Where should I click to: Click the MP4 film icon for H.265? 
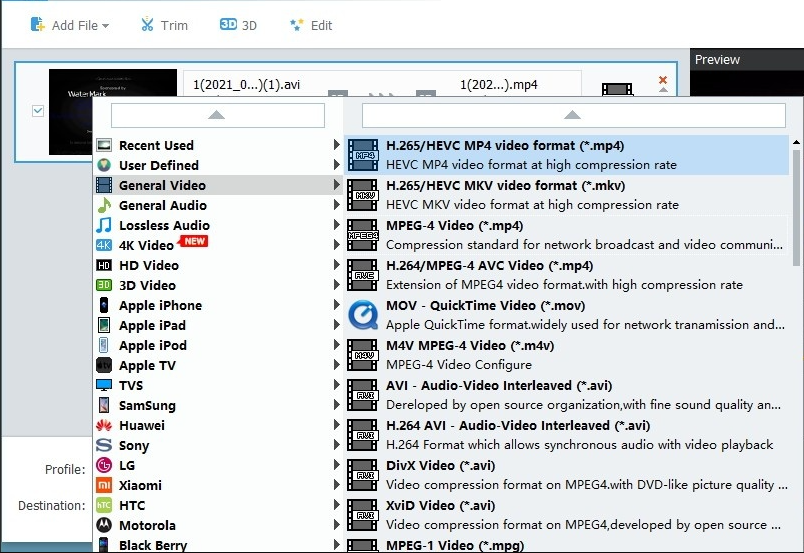[x=363, y=155]
